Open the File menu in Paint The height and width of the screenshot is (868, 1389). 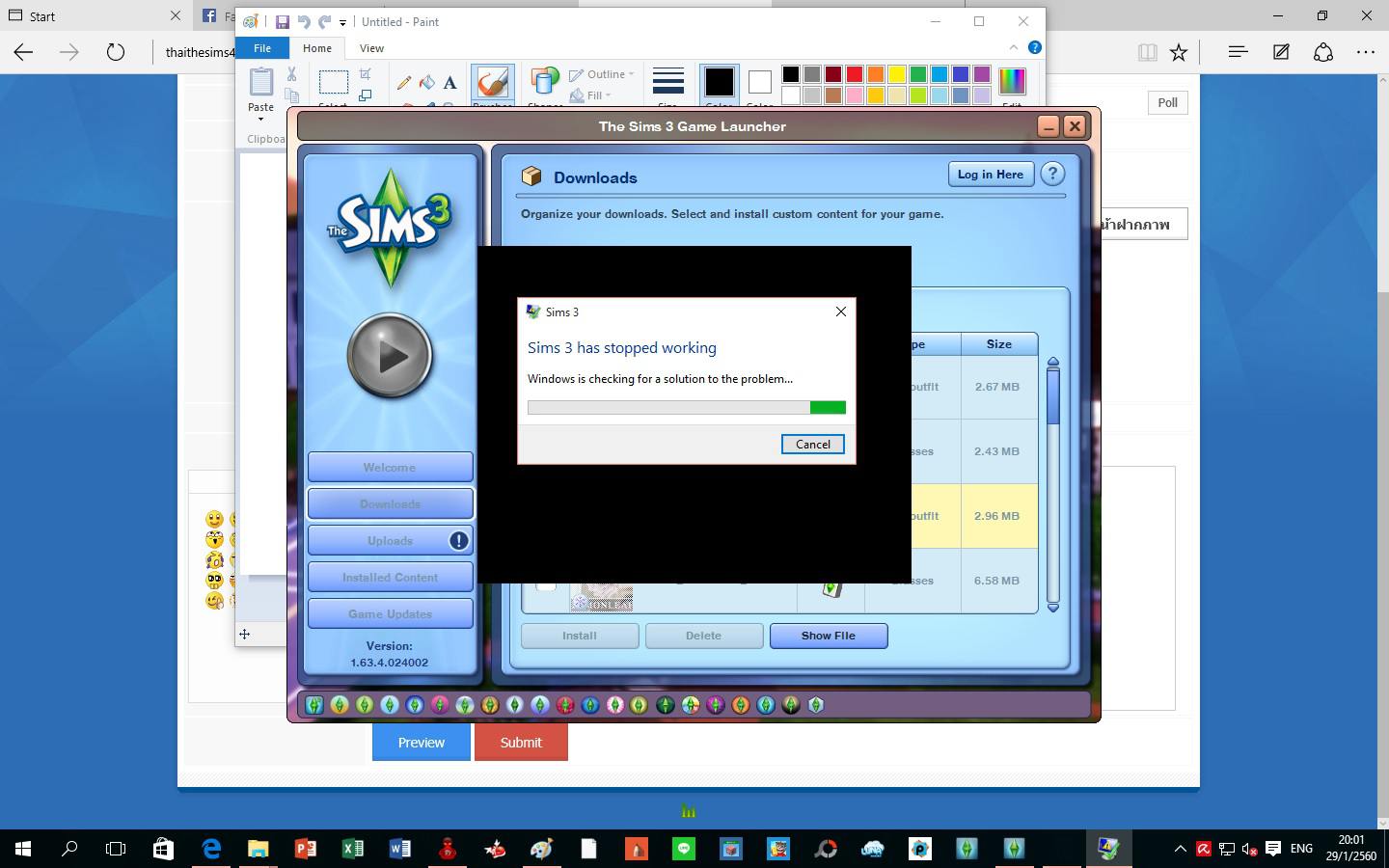tap(262, 48)
